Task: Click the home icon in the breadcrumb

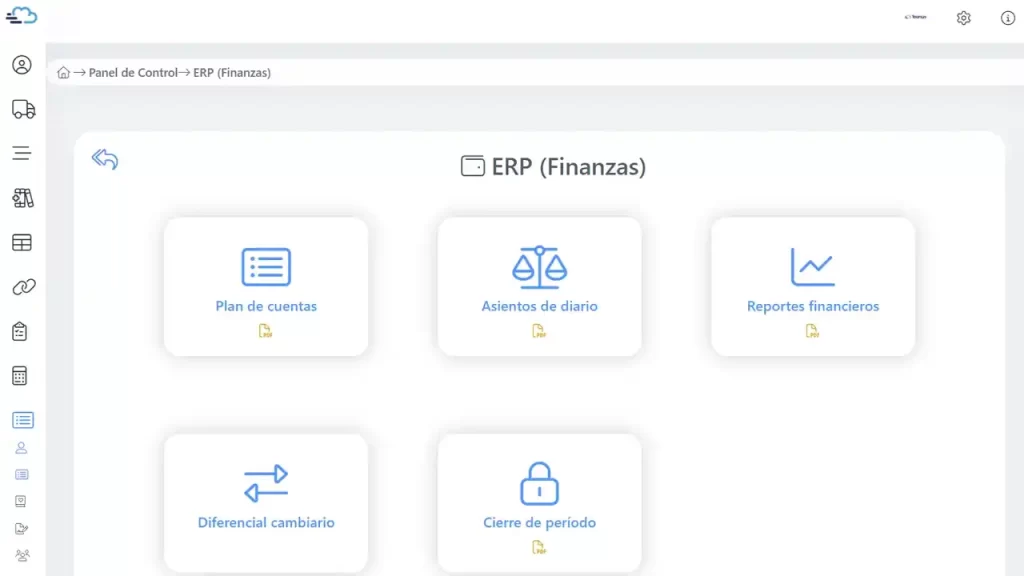Action: tap(64, 72)
